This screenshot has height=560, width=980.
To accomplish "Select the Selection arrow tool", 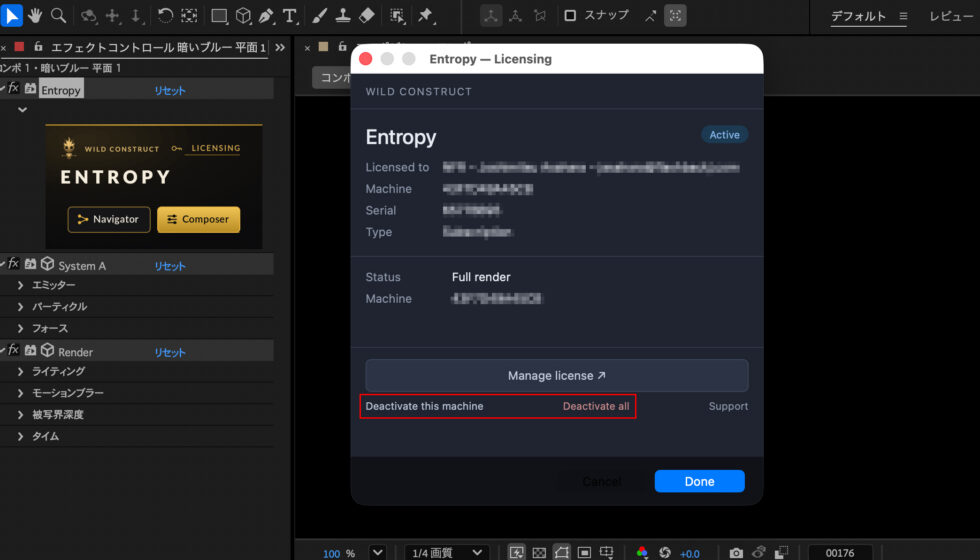I will coord(11,15).
